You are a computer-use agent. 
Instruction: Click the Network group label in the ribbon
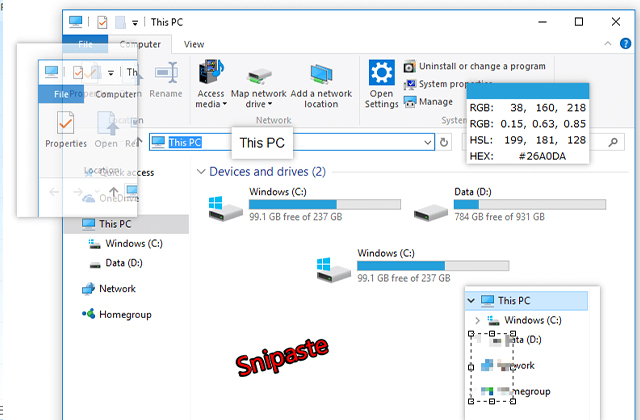click(273, 120)
